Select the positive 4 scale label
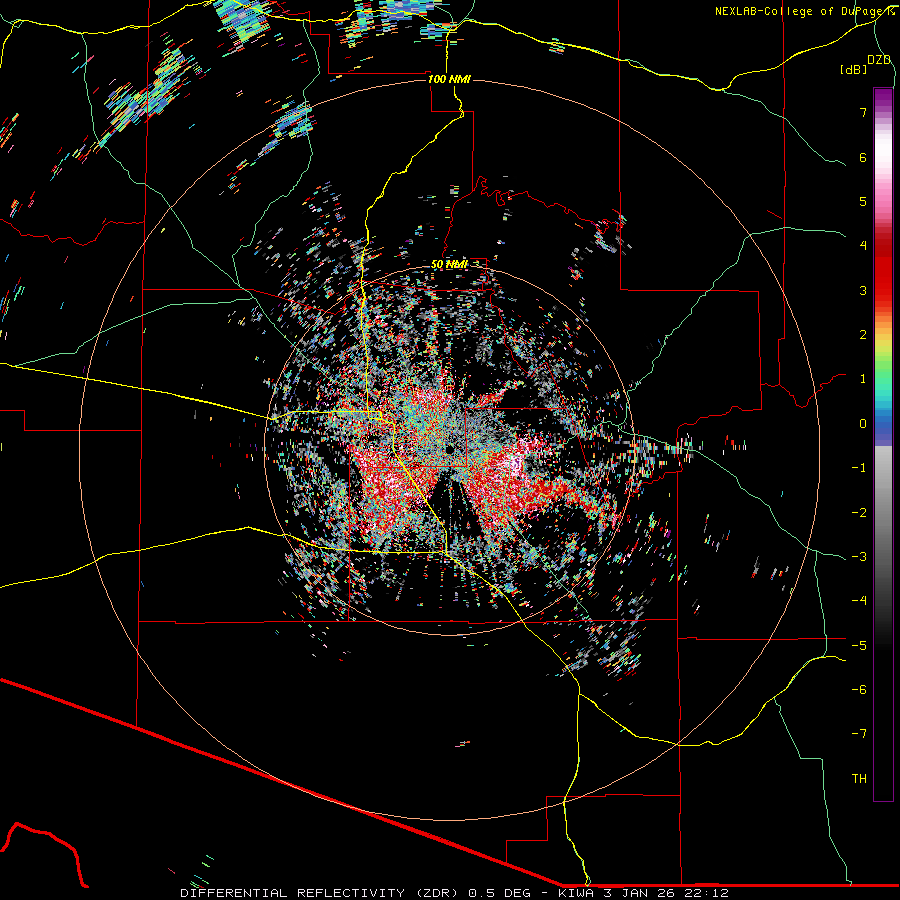 (x=863, y=246)
